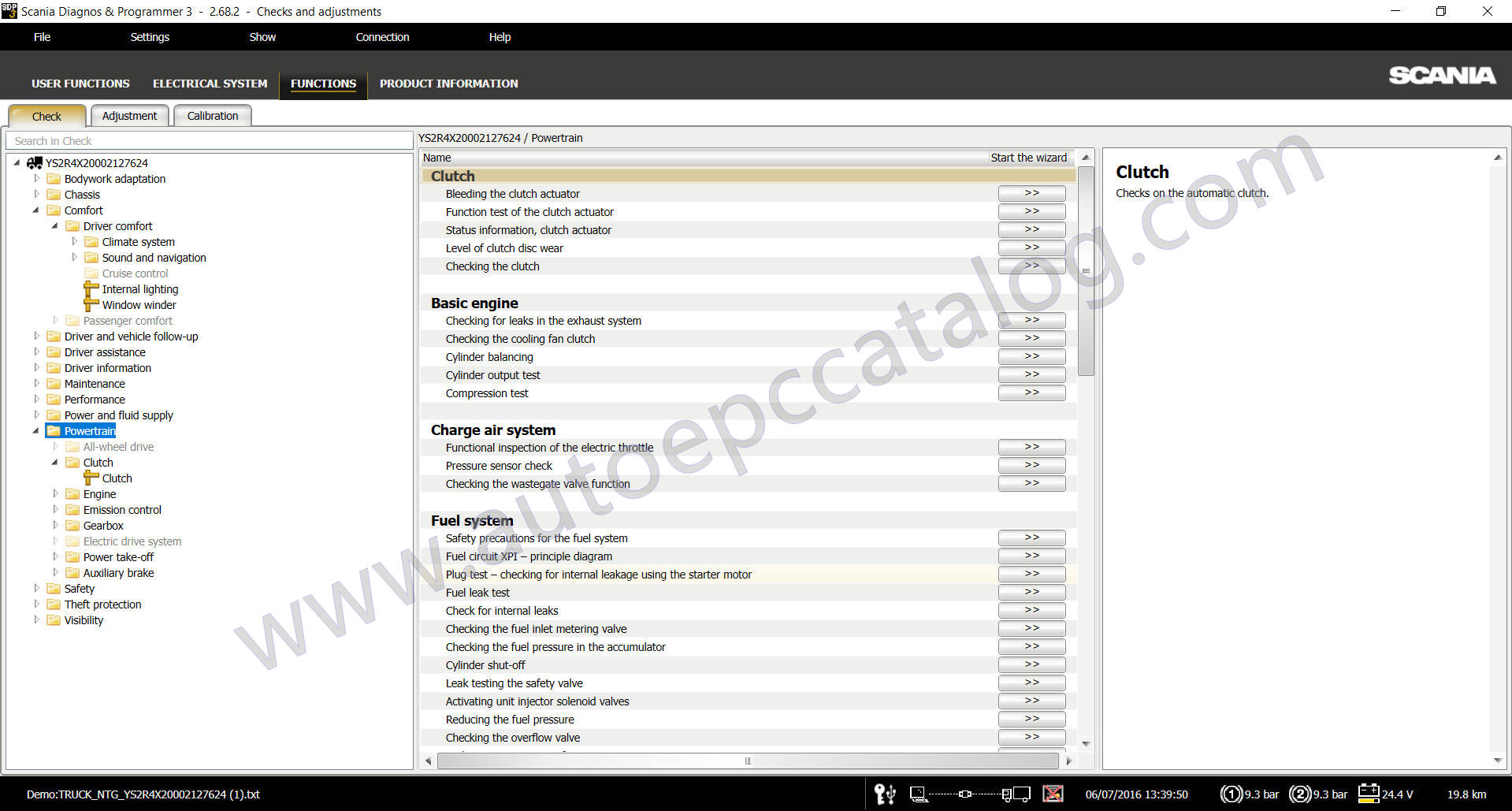Click the horizontal scrollbar under the check list
Viewport: 1512px width, 811px height.
tap(747, 761)
